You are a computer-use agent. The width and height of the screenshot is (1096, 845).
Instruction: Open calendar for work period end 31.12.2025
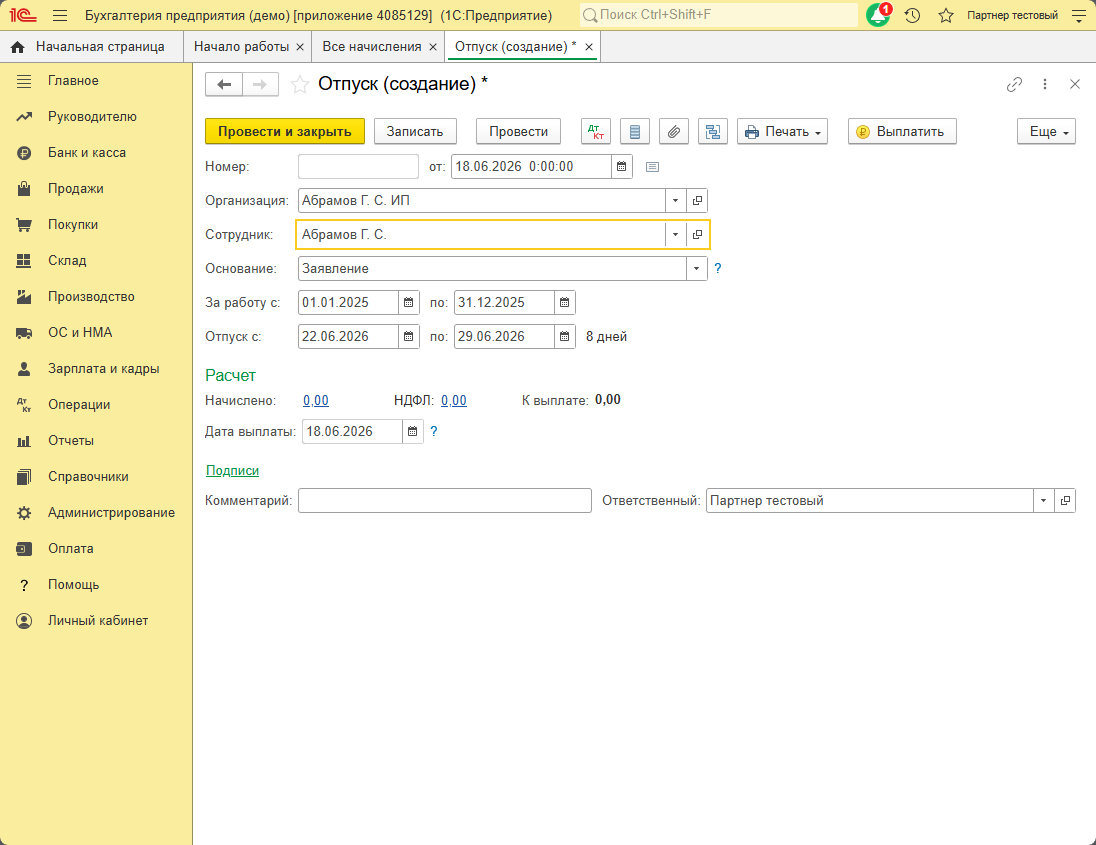564,303
